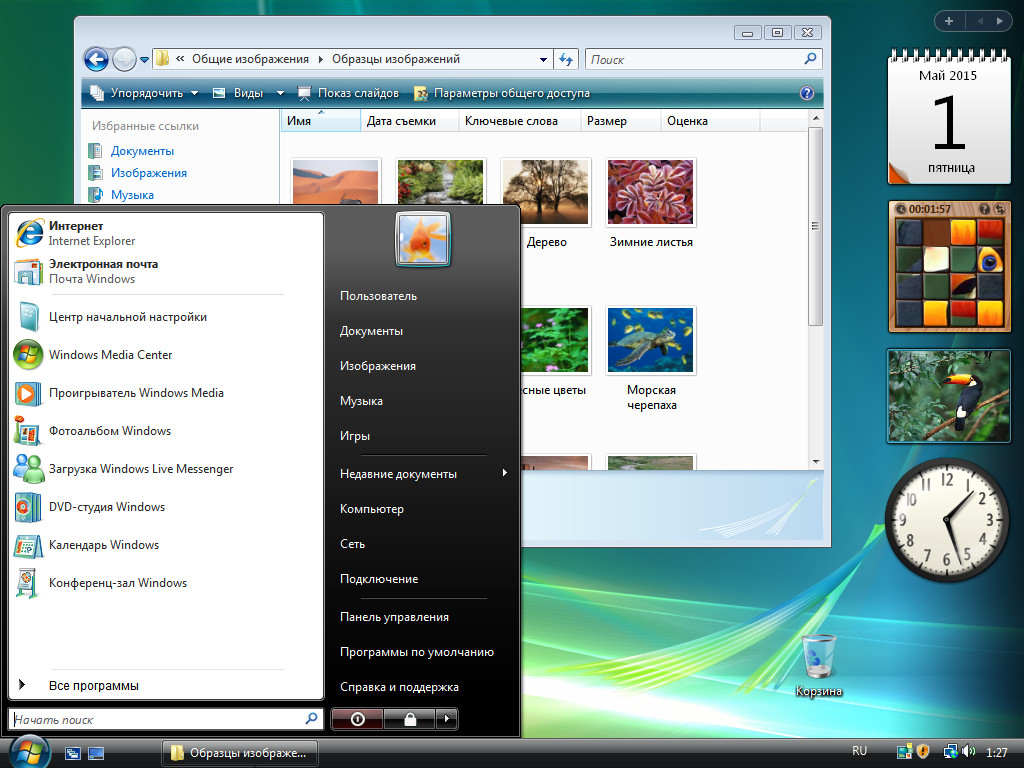The height and width of the screenshot is (768, 1024).
Task: Expand the Виды dropdown arrow
Action: click(x=280, y=93)
